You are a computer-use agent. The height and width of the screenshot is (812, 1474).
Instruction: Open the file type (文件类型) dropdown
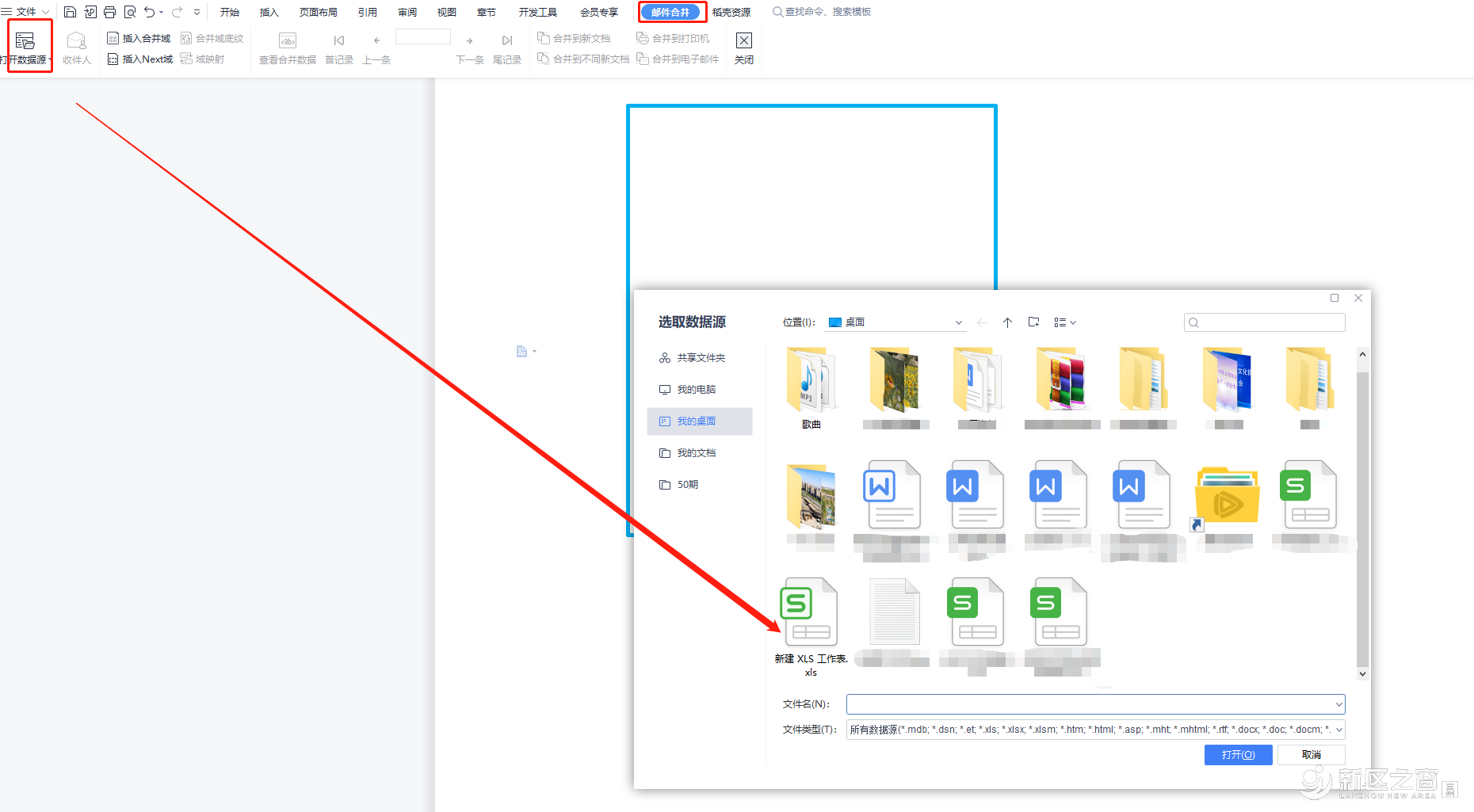[1338, 730]
